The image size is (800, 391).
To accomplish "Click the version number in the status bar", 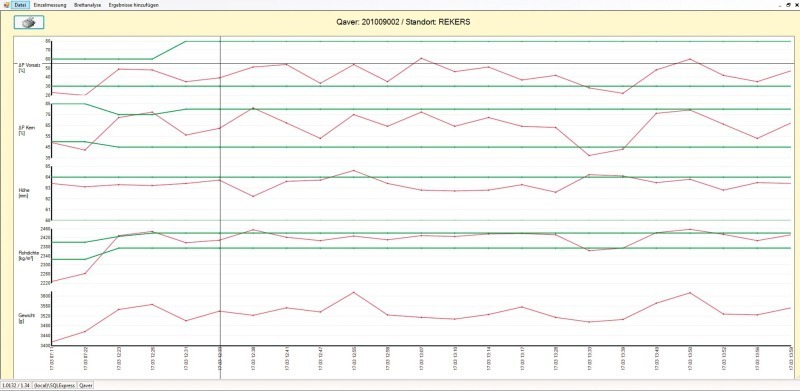I will point(15,386).
